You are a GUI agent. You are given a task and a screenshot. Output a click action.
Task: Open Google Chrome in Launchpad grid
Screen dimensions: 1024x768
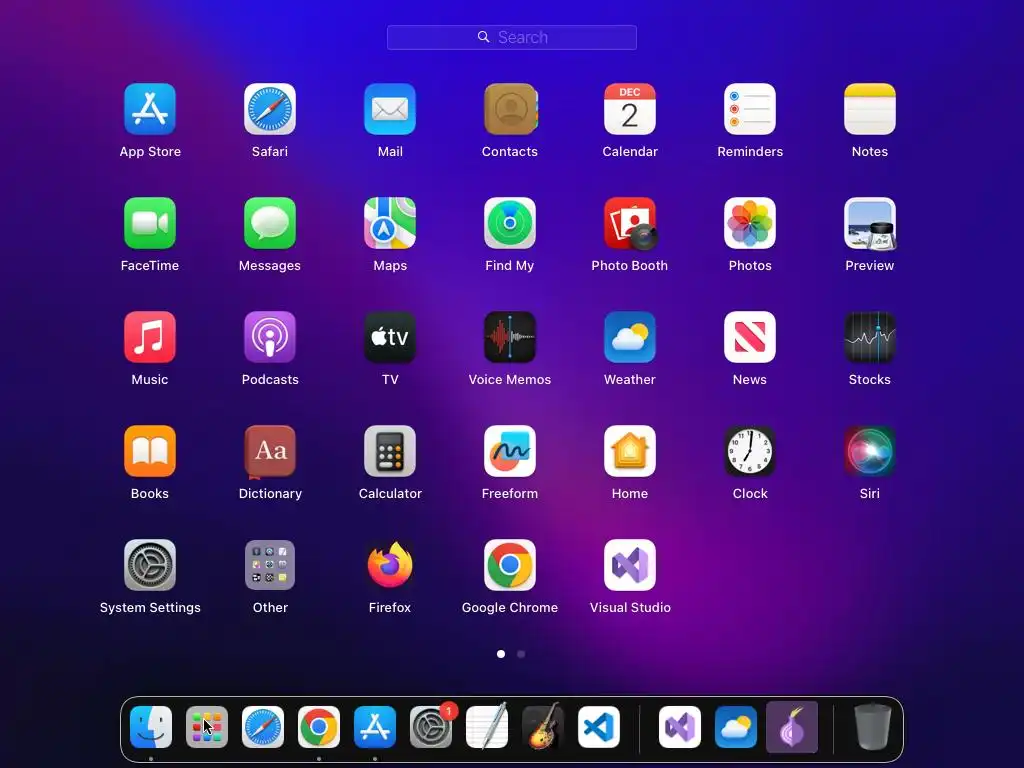tap(510, 565)
